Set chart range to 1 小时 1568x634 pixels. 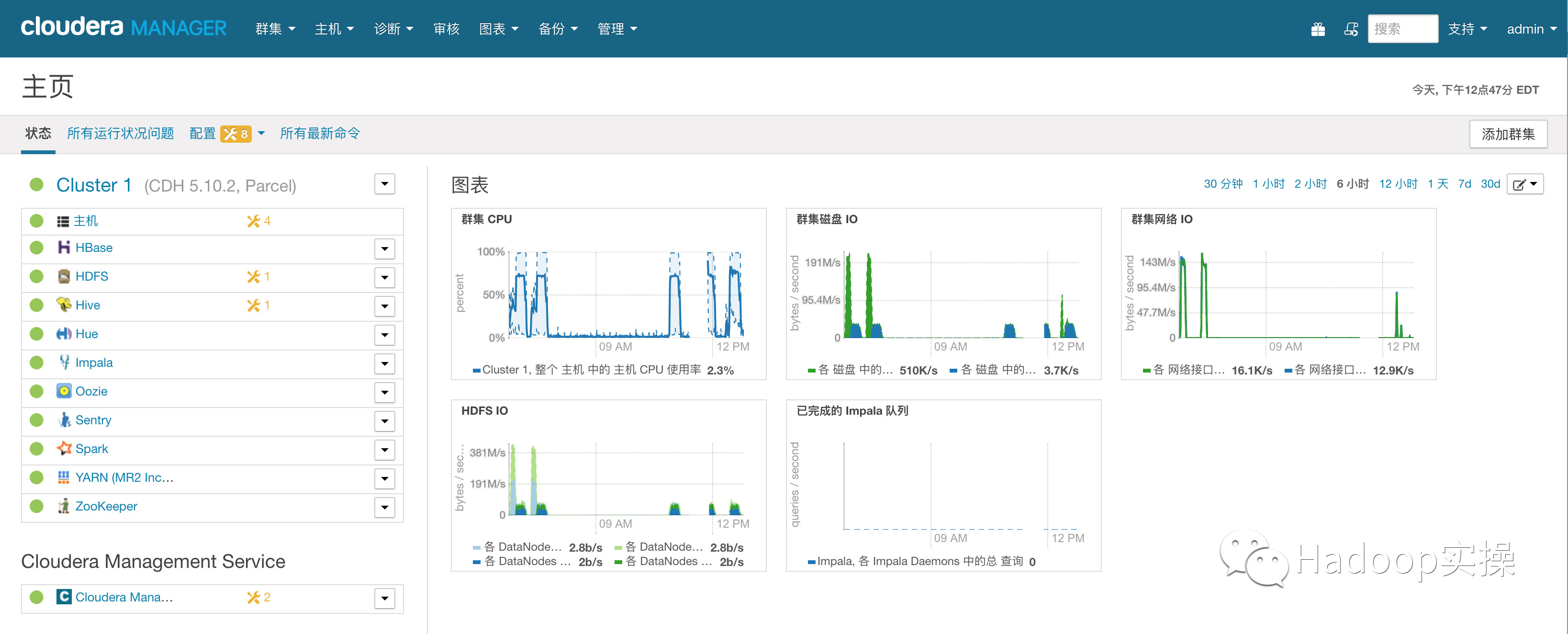(x=1268, y=184)
